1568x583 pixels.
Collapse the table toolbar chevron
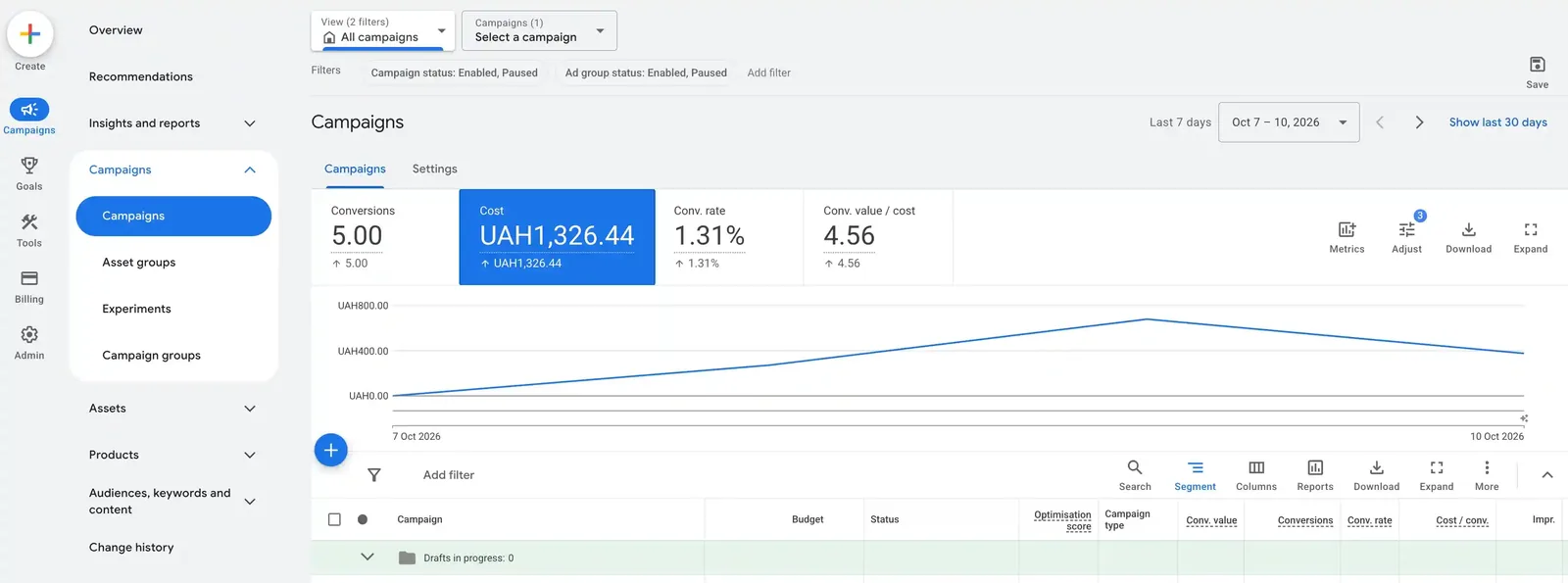point(1547,475)
